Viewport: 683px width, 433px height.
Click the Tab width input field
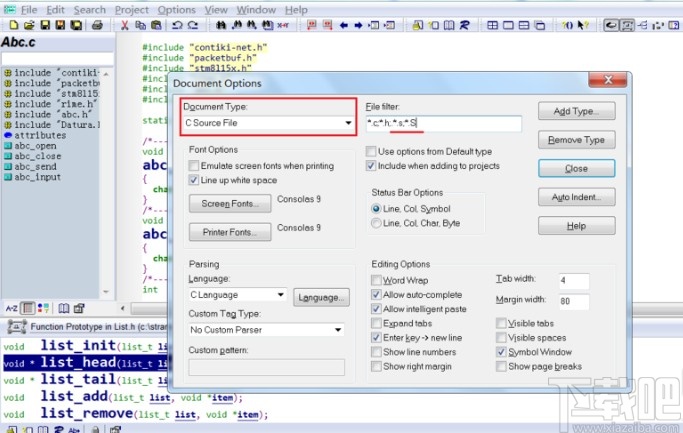(574, 281)
